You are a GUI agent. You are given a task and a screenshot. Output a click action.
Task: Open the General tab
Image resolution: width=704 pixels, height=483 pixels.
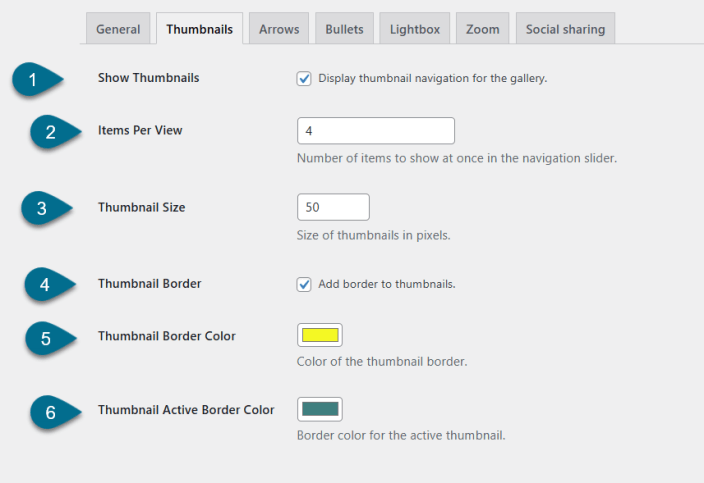118,29
